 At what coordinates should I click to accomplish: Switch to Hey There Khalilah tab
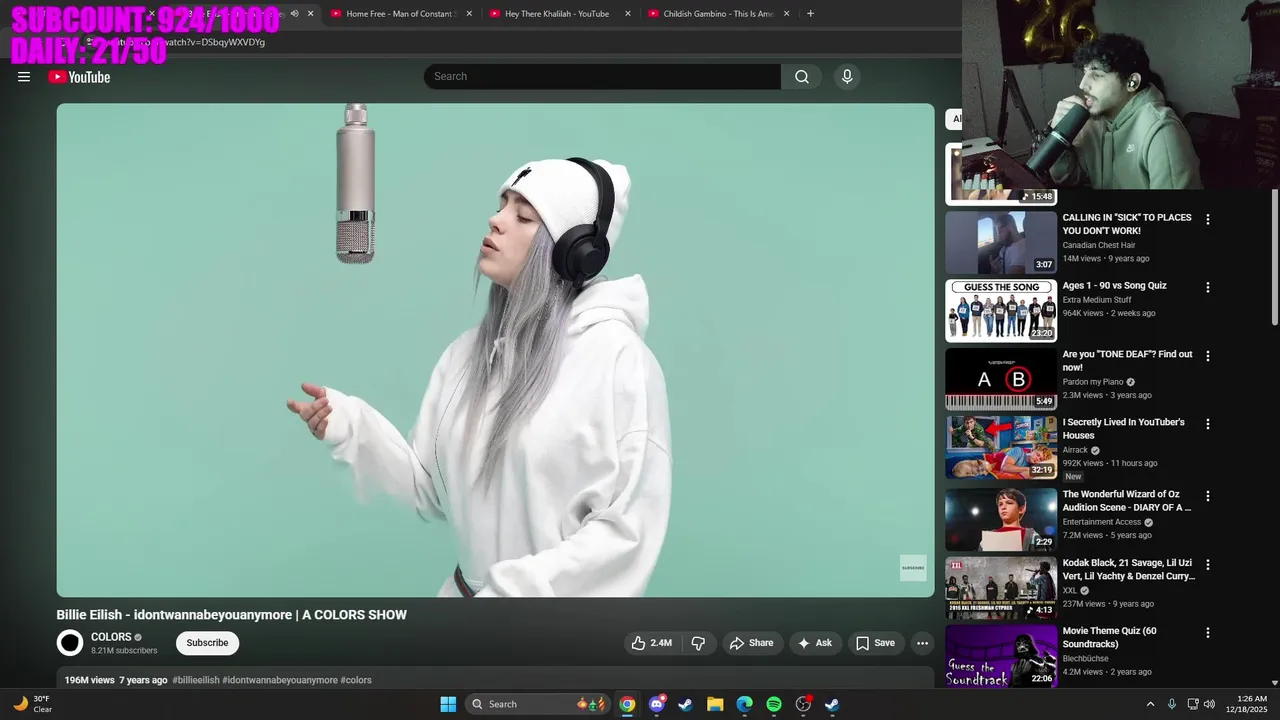(x=556, y=14)
